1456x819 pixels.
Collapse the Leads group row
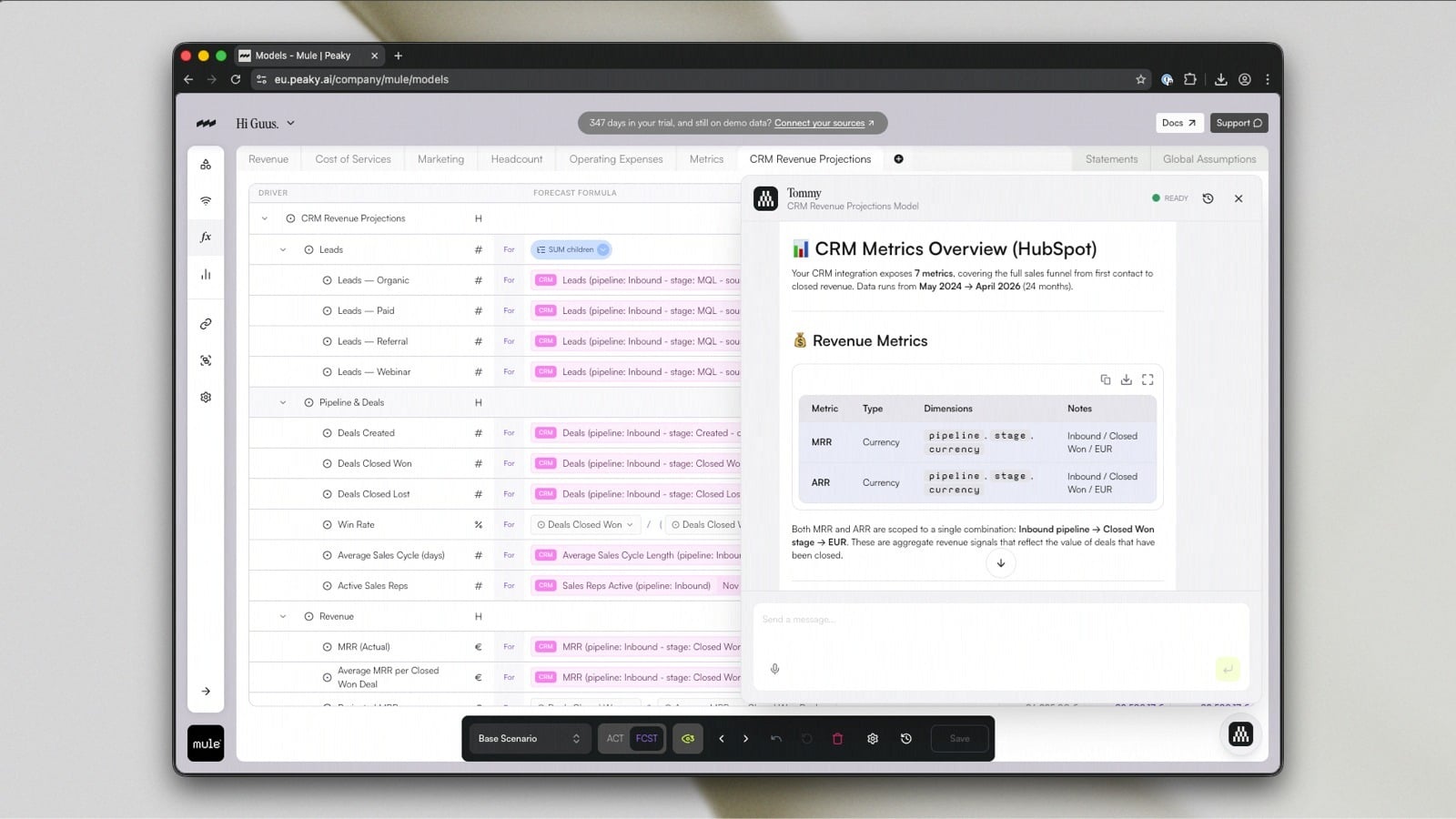tap(283, 249)
